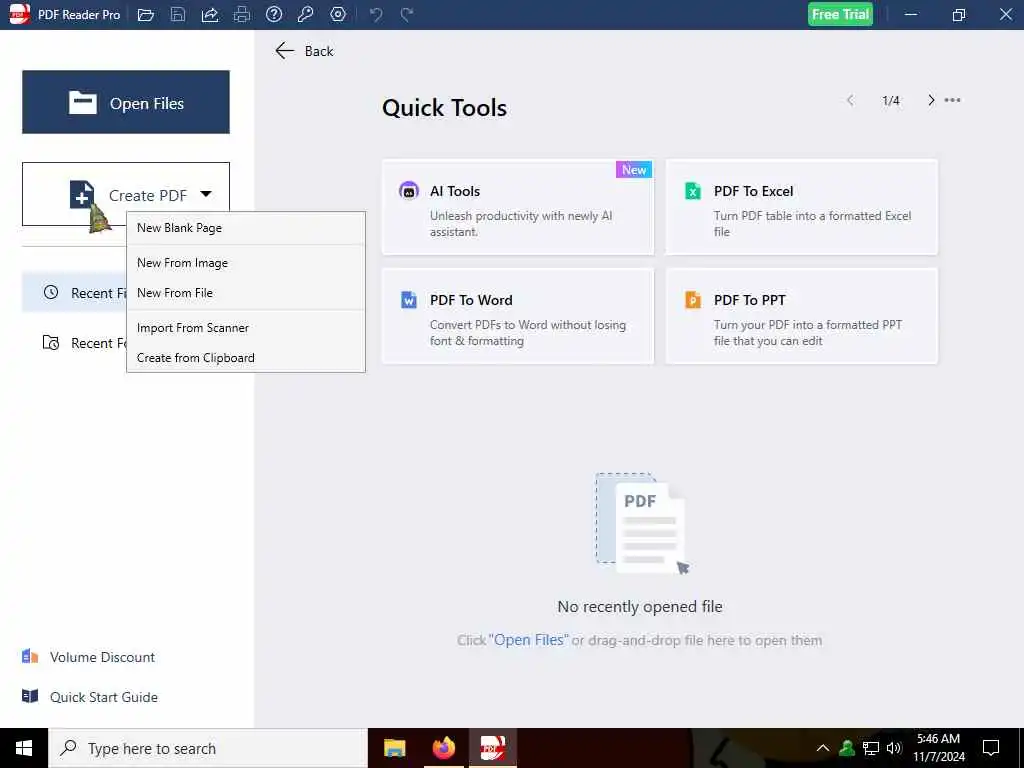Click the Quick Start Guide book icon
Viewport: 1024px width, 768px height.
pyautogui.click(x=30, y=696)
